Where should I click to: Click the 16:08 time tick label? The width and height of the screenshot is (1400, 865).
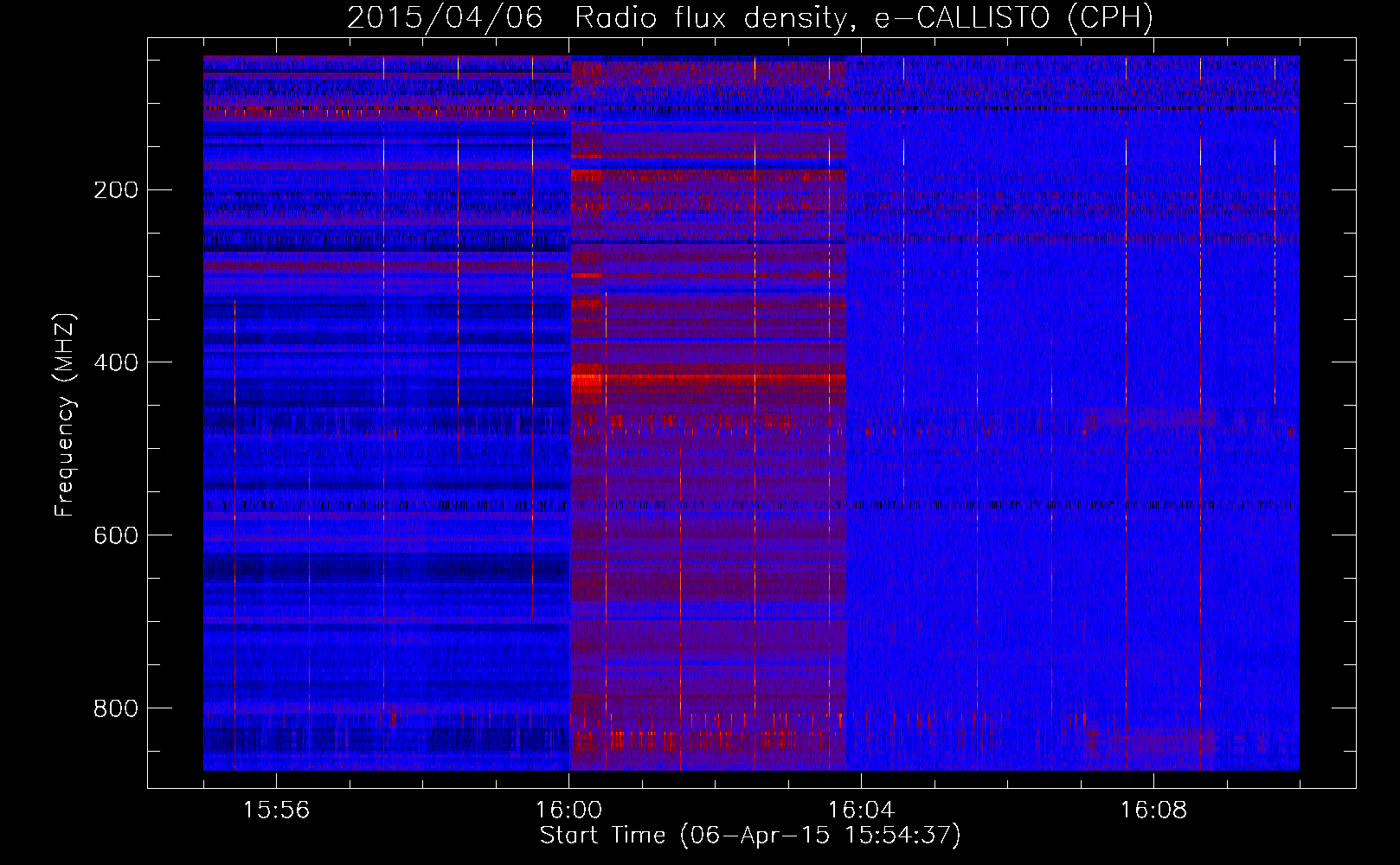tap(1153, 811)
